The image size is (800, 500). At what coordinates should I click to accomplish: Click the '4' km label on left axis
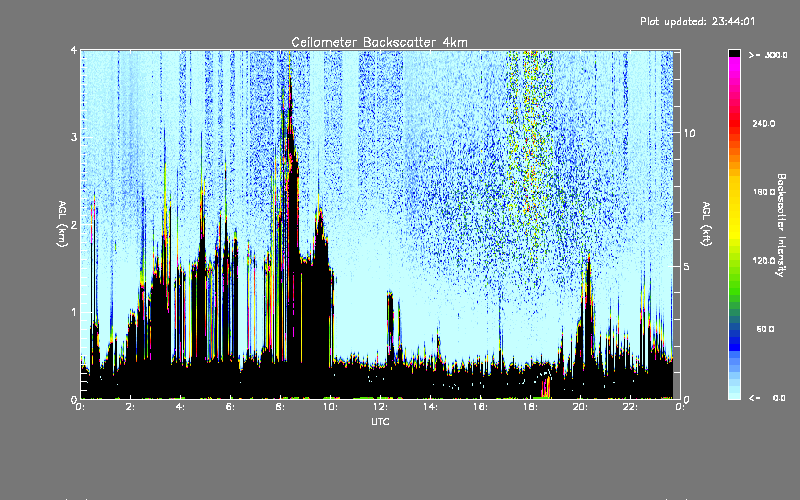pyautogui.click(x=74, y=50)
